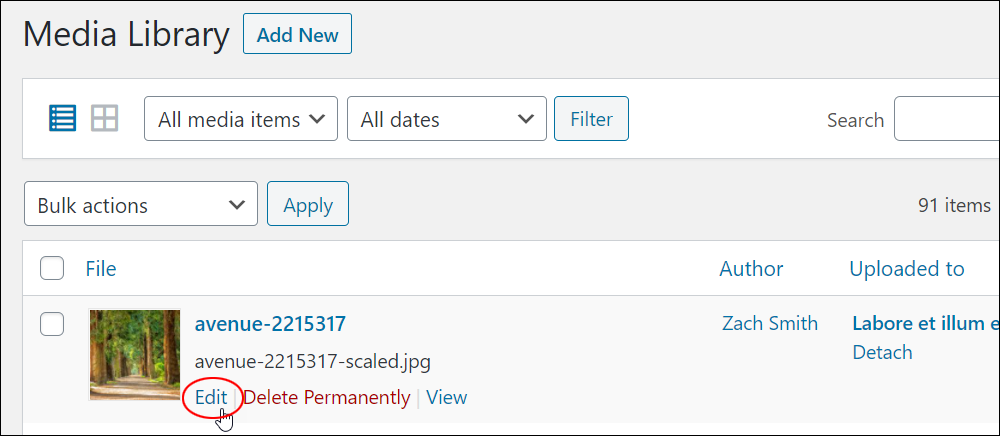Click the Delete Permanently link
Screen dimensions: 1000x436
[327, 397]
